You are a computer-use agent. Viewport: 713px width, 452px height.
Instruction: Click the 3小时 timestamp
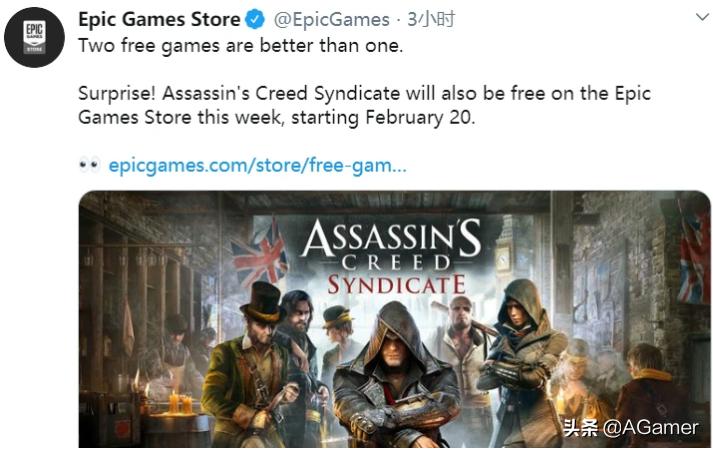pyautogui.click(x=431, y=20)
